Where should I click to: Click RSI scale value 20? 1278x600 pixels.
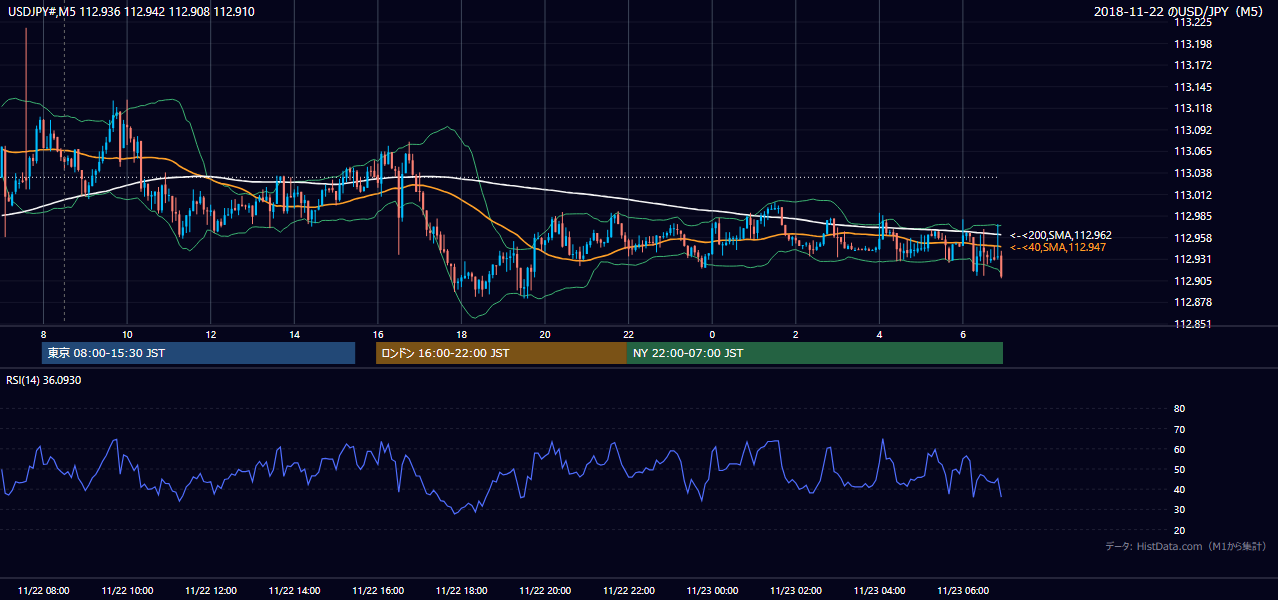(x=1179, y=530)
